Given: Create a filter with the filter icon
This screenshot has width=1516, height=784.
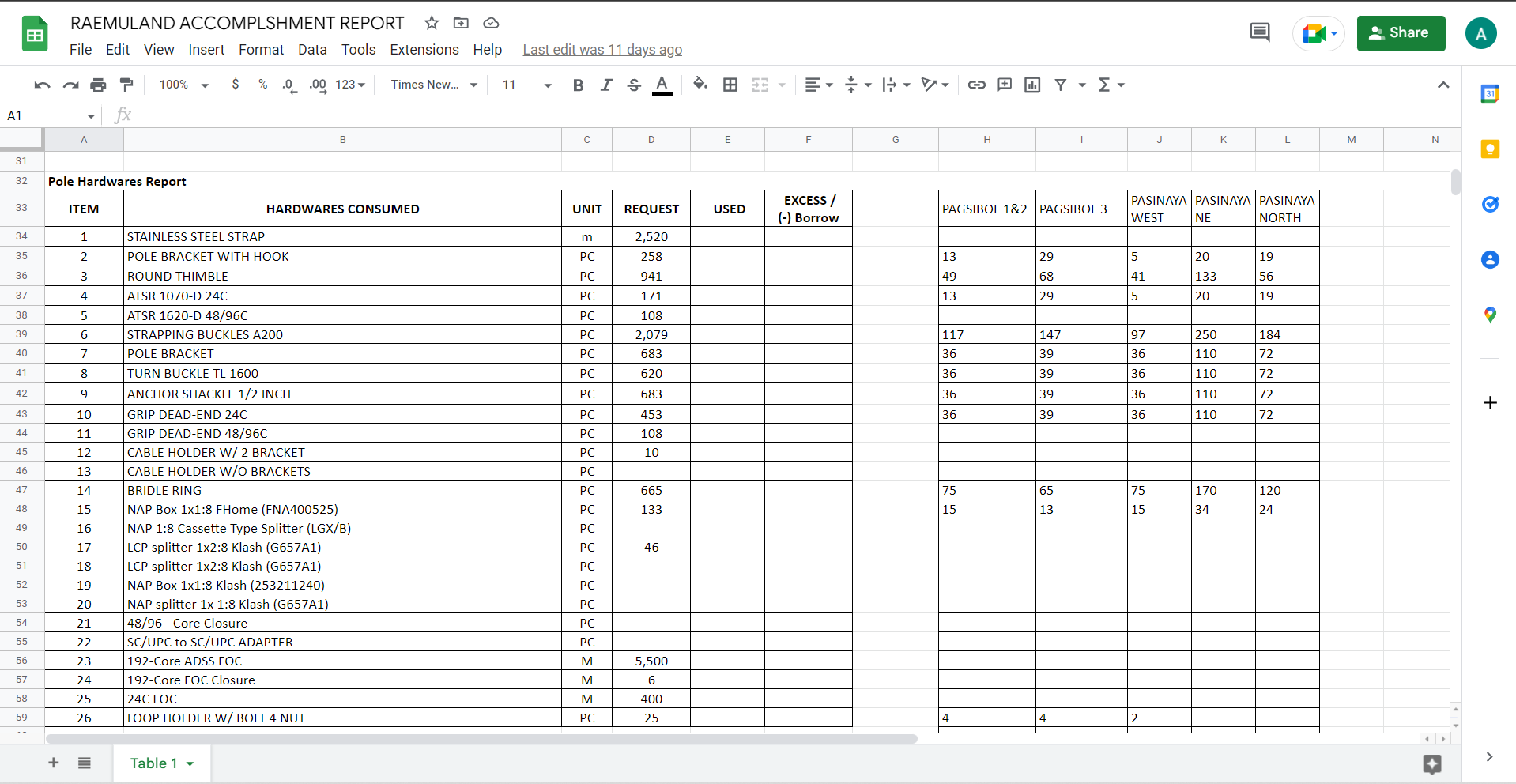Looking at the screenshot, I should coord(1062,85).
